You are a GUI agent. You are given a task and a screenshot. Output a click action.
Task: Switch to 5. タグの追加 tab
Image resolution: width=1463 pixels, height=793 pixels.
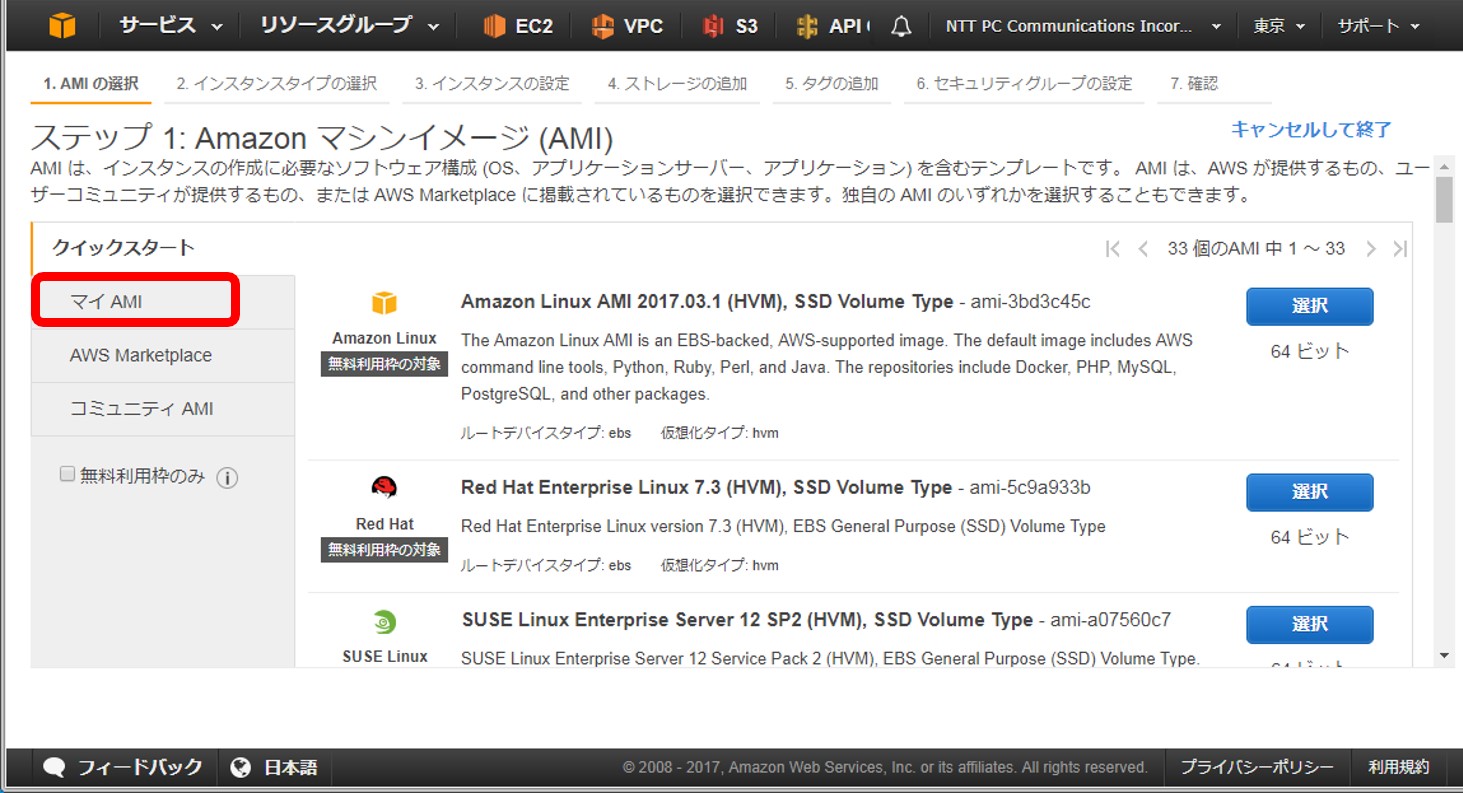pos(832,84)
